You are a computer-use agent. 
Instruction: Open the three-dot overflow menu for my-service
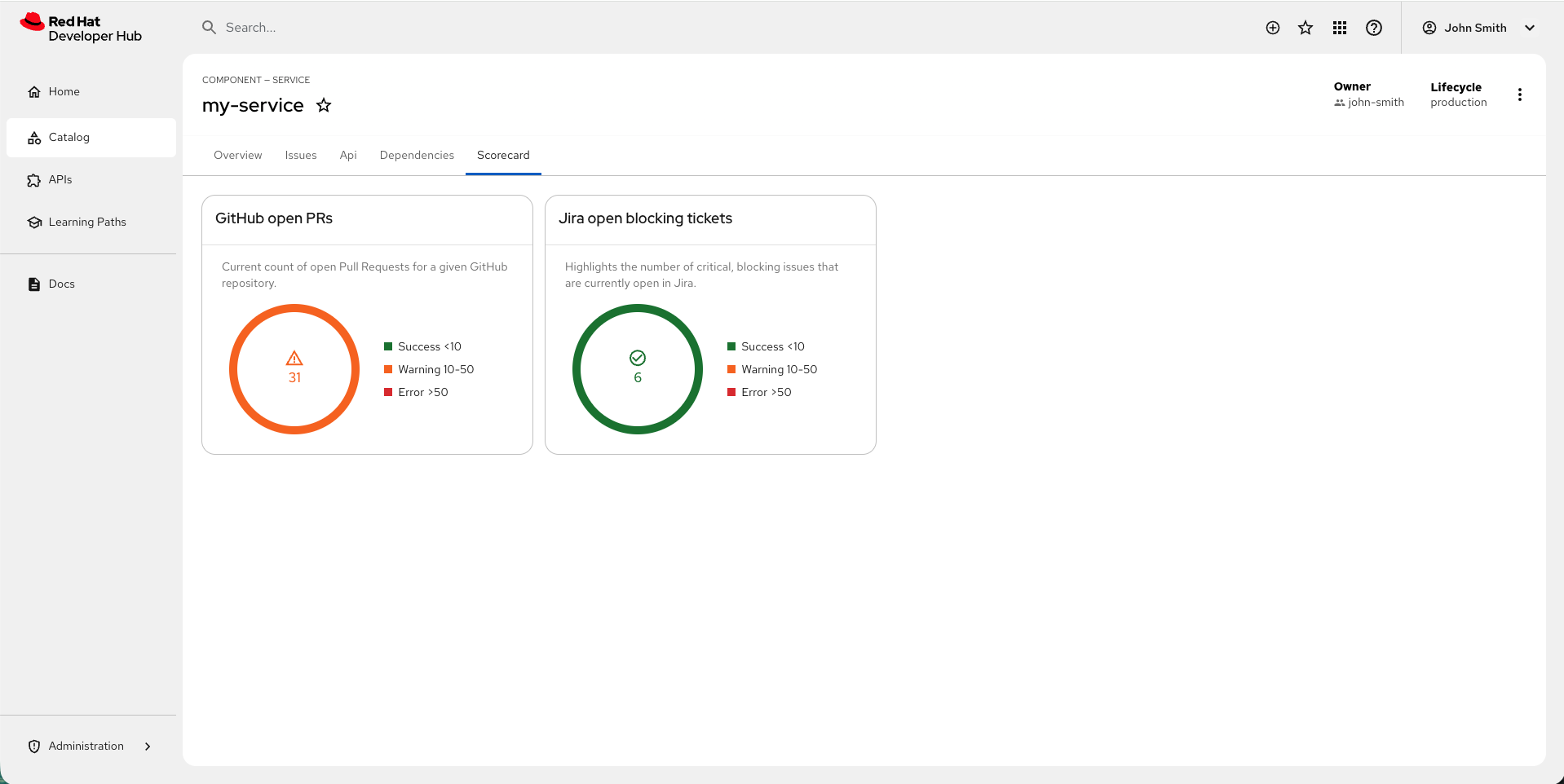click(1520, 94)
